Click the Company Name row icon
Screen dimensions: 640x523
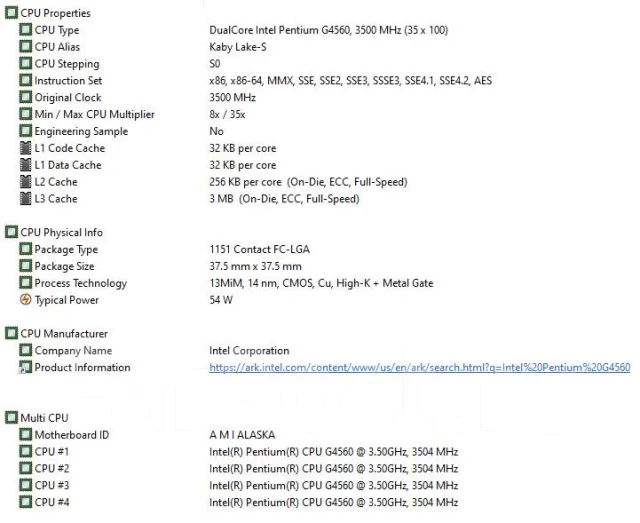[25, 350]
